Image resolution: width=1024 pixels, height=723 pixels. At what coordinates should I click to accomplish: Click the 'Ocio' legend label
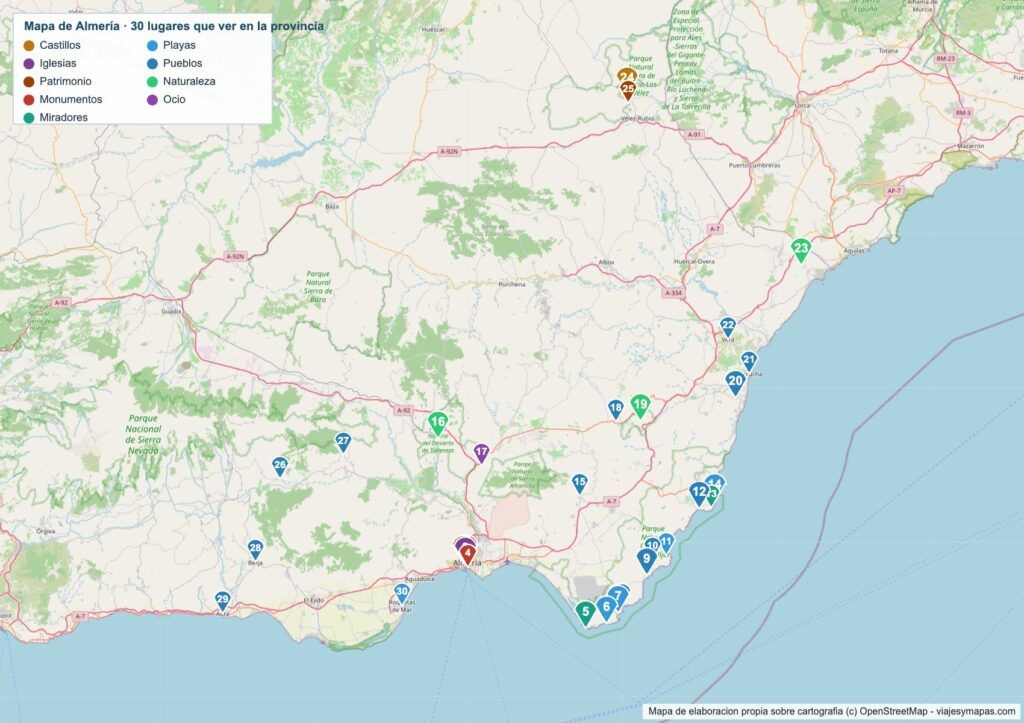click(x=174, y=99)
